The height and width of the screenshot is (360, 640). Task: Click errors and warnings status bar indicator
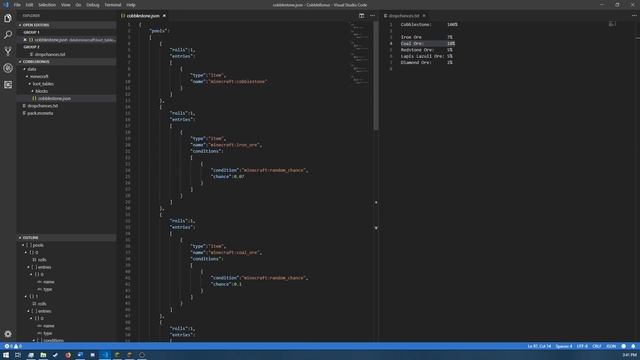pyautogui.click(x=13, y=346)
